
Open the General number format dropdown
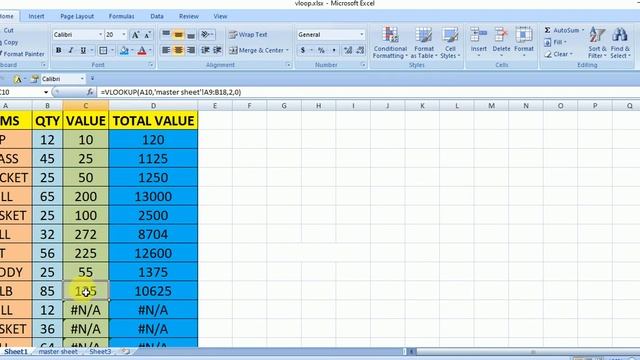click(x=362, y=35)
